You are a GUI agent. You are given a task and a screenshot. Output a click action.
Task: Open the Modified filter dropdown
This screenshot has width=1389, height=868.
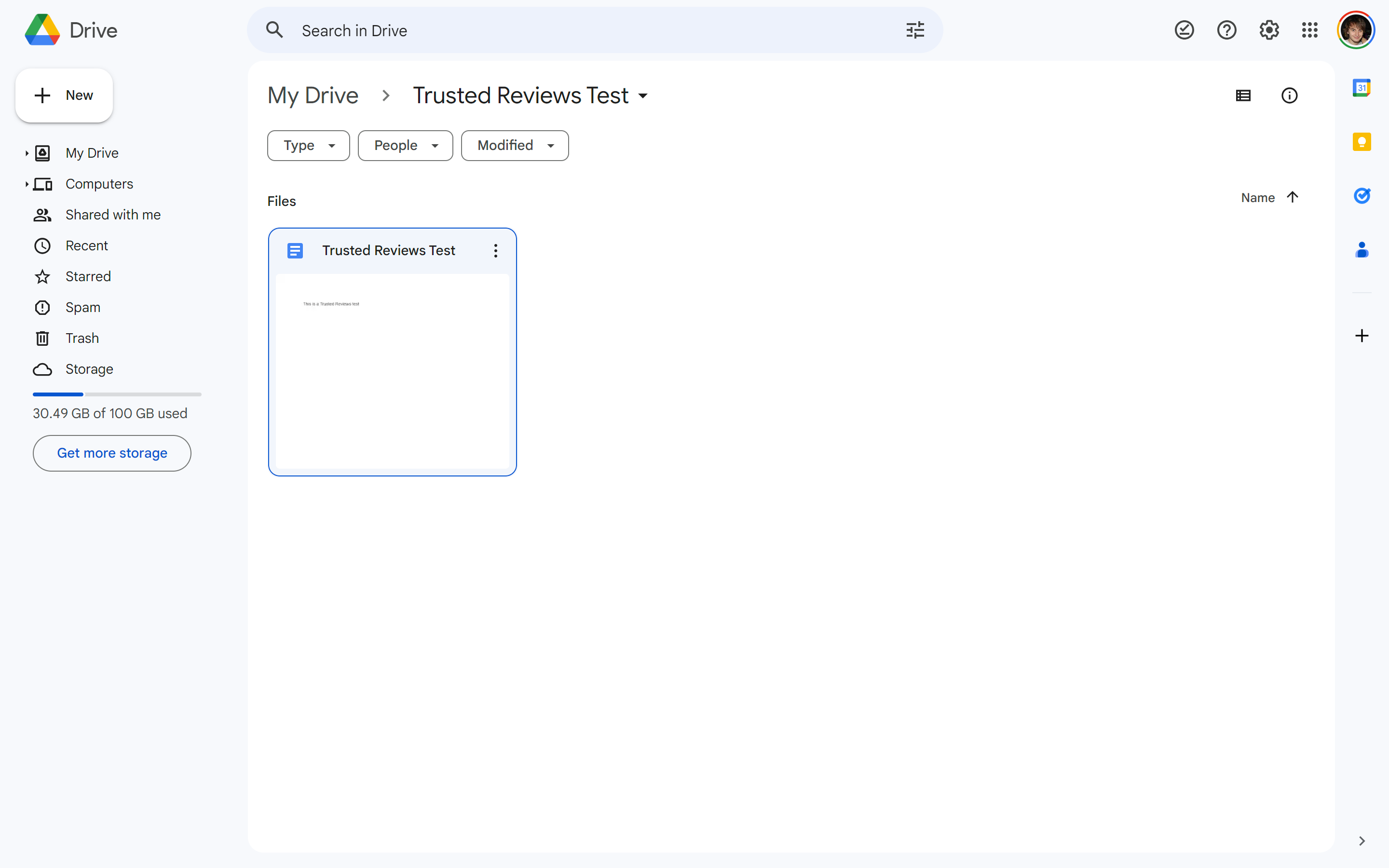point(515,146)
